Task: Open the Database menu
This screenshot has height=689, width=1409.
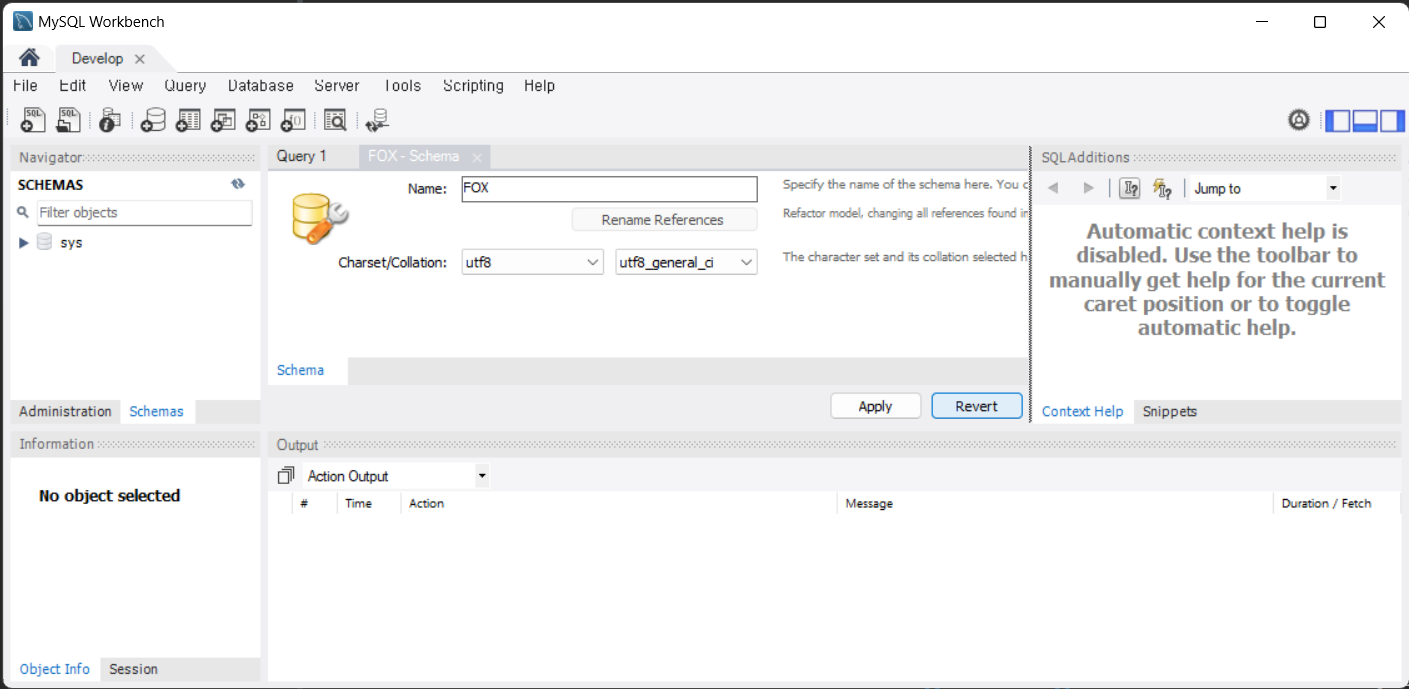Action: point(261,86)
